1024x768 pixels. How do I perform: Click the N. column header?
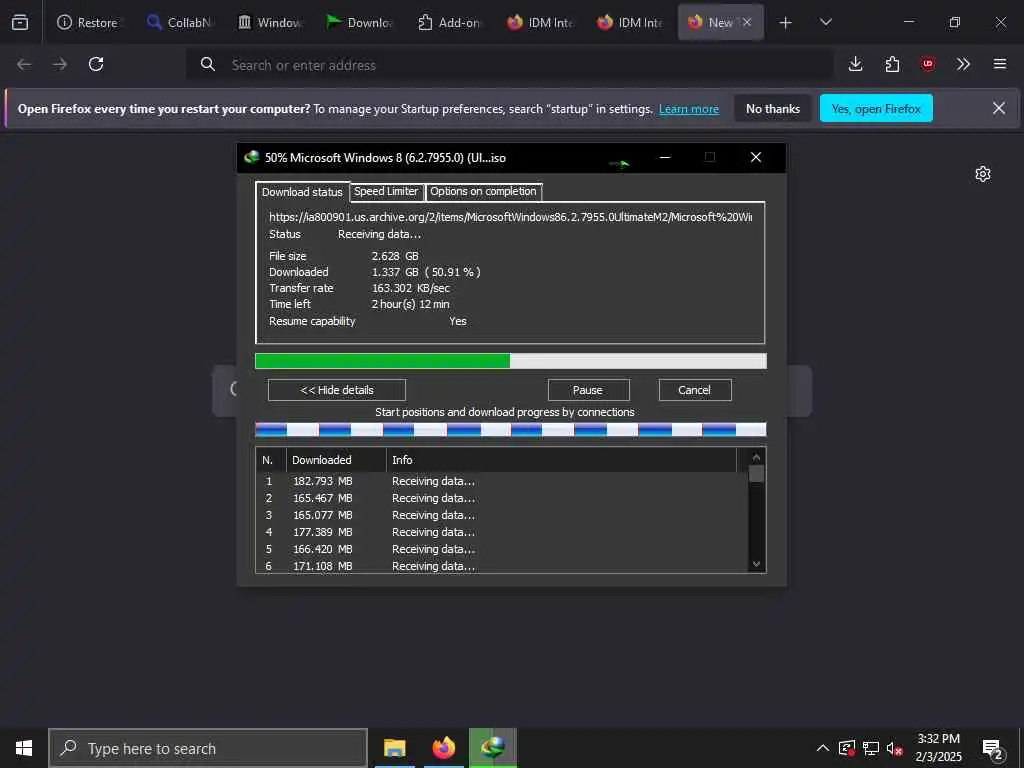point(270,460)
